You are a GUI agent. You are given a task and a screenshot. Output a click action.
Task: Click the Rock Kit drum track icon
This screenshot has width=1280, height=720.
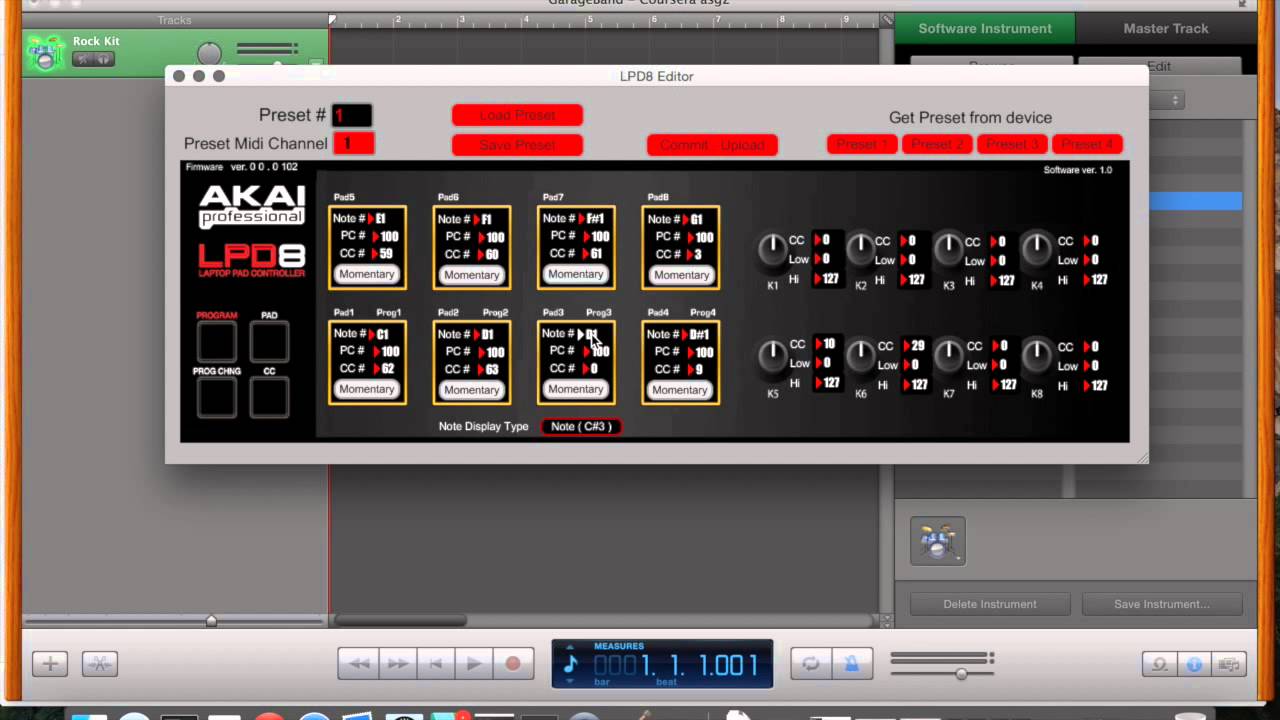point(45,53)
